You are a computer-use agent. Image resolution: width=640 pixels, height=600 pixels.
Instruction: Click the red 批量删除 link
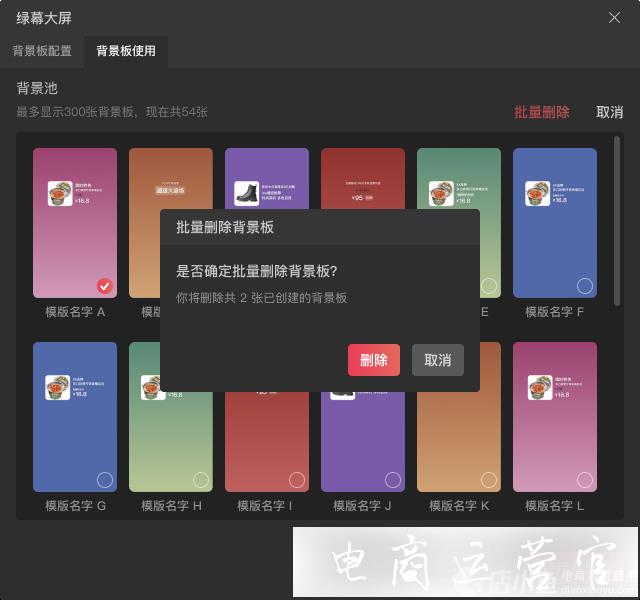pyautogui.click(x=542, y=112)
